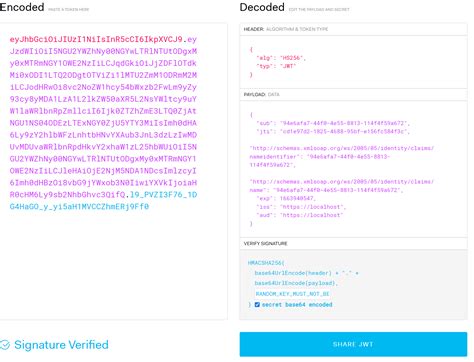Click the VERIFY SIGNATURE section label
Image resolution: width=474 pixels, height=362 pixels.
265,243
